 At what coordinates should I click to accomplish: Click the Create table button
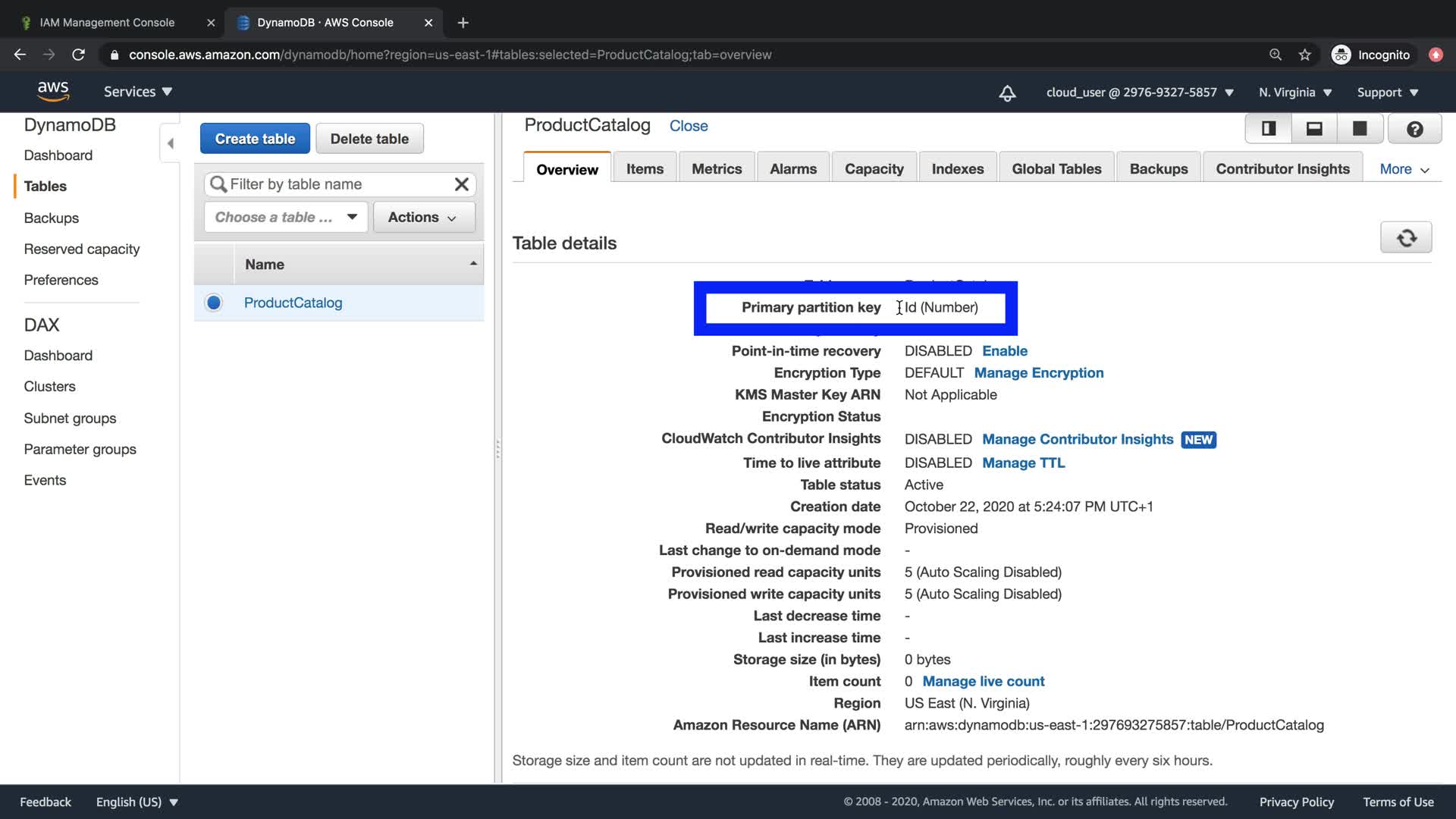tap(255, 139)
